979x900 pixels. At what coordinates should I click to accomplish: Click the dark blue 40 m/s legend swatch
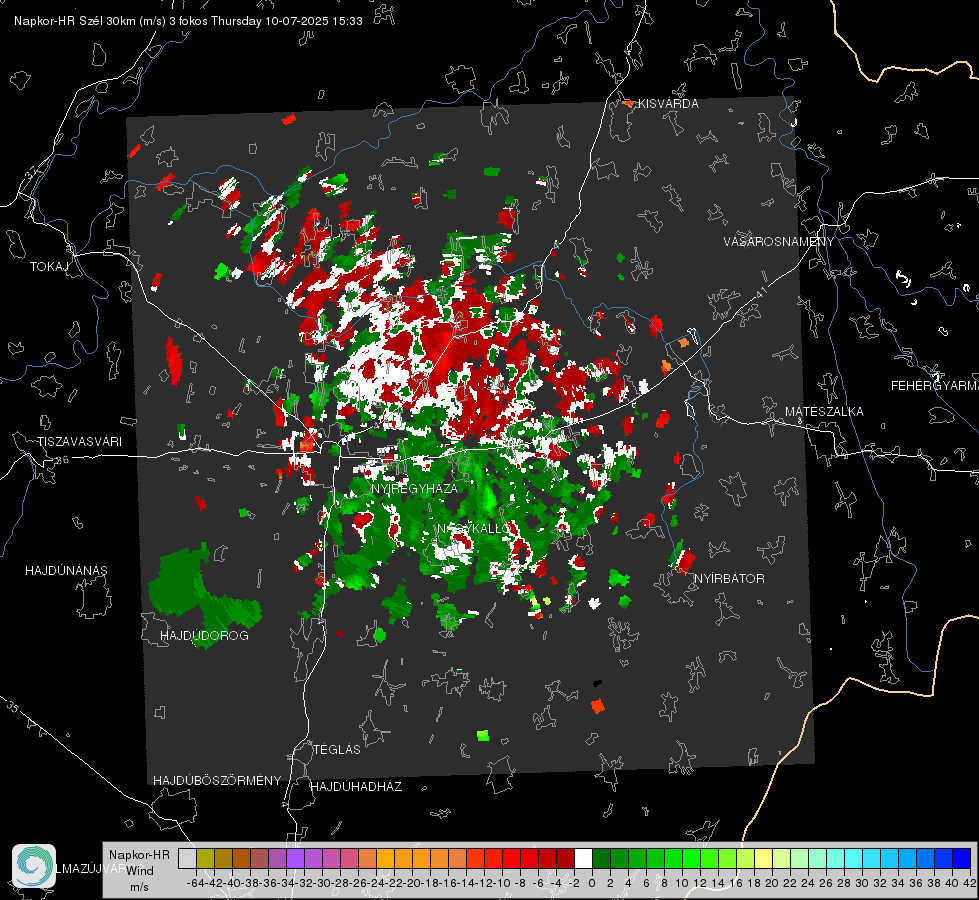(962, 859)
